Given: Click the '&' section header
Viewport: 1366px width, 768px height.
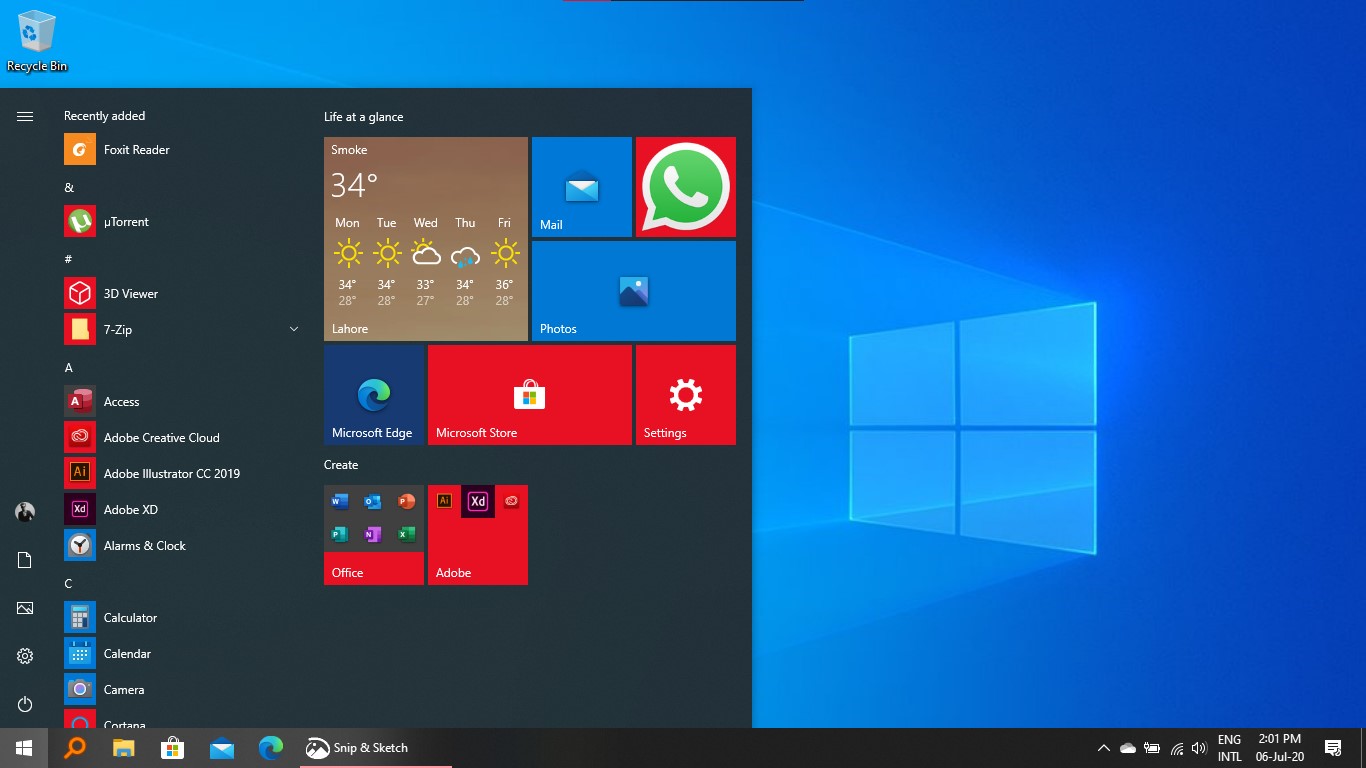Looking at the screenshot, I should click(x=69, y=188).
